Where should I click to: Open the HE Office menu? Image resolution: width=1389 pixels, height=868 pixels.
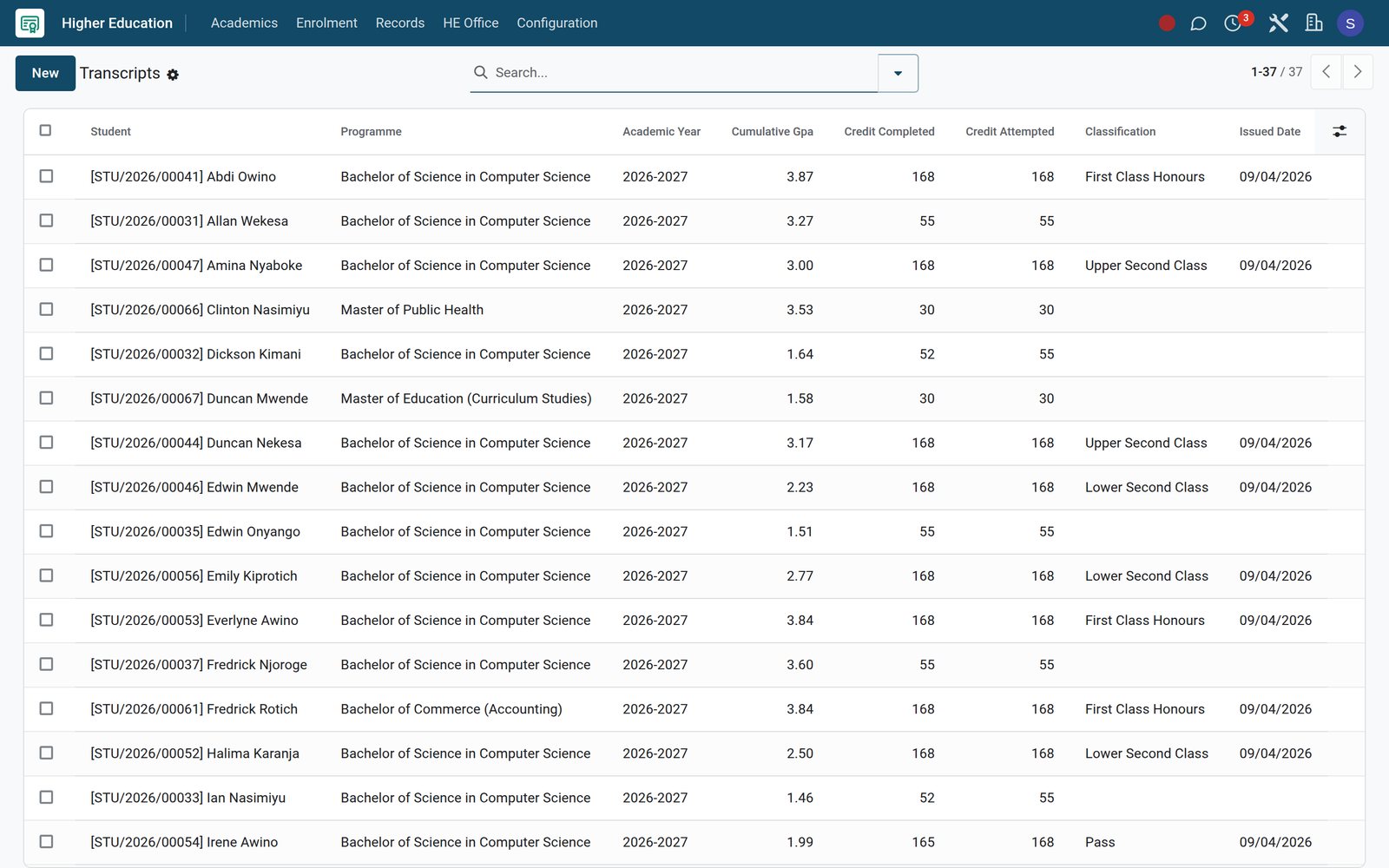click(x=471, y=23)
